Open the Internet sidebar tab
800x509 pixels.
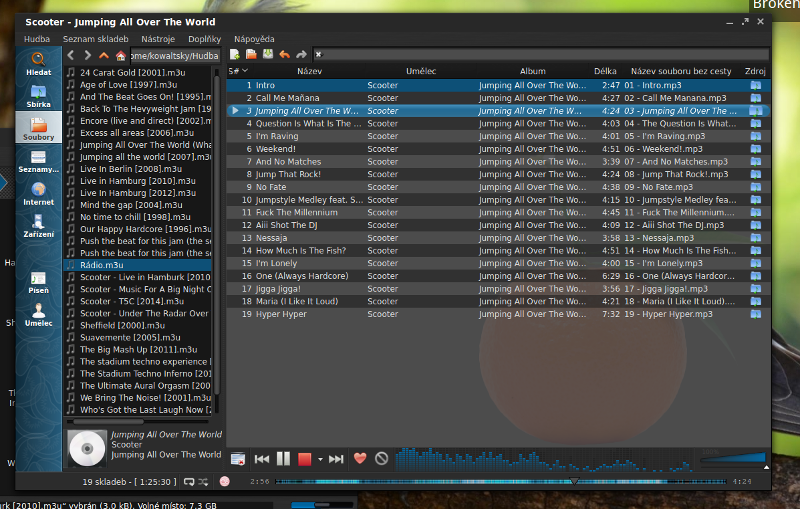coord(38,193)
